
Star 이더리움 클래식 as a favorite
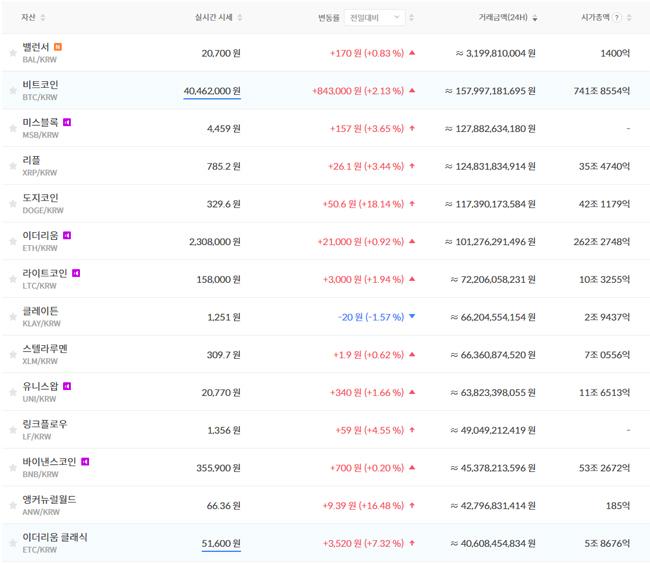pos(12,543)
